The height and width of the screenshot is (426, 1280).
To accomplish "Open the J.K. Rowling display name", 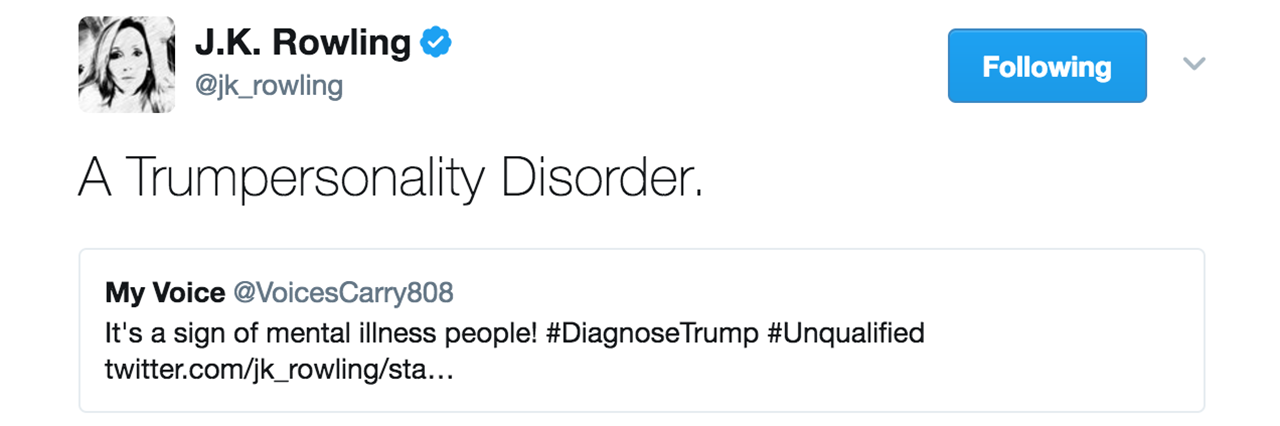I will (302, 43).
